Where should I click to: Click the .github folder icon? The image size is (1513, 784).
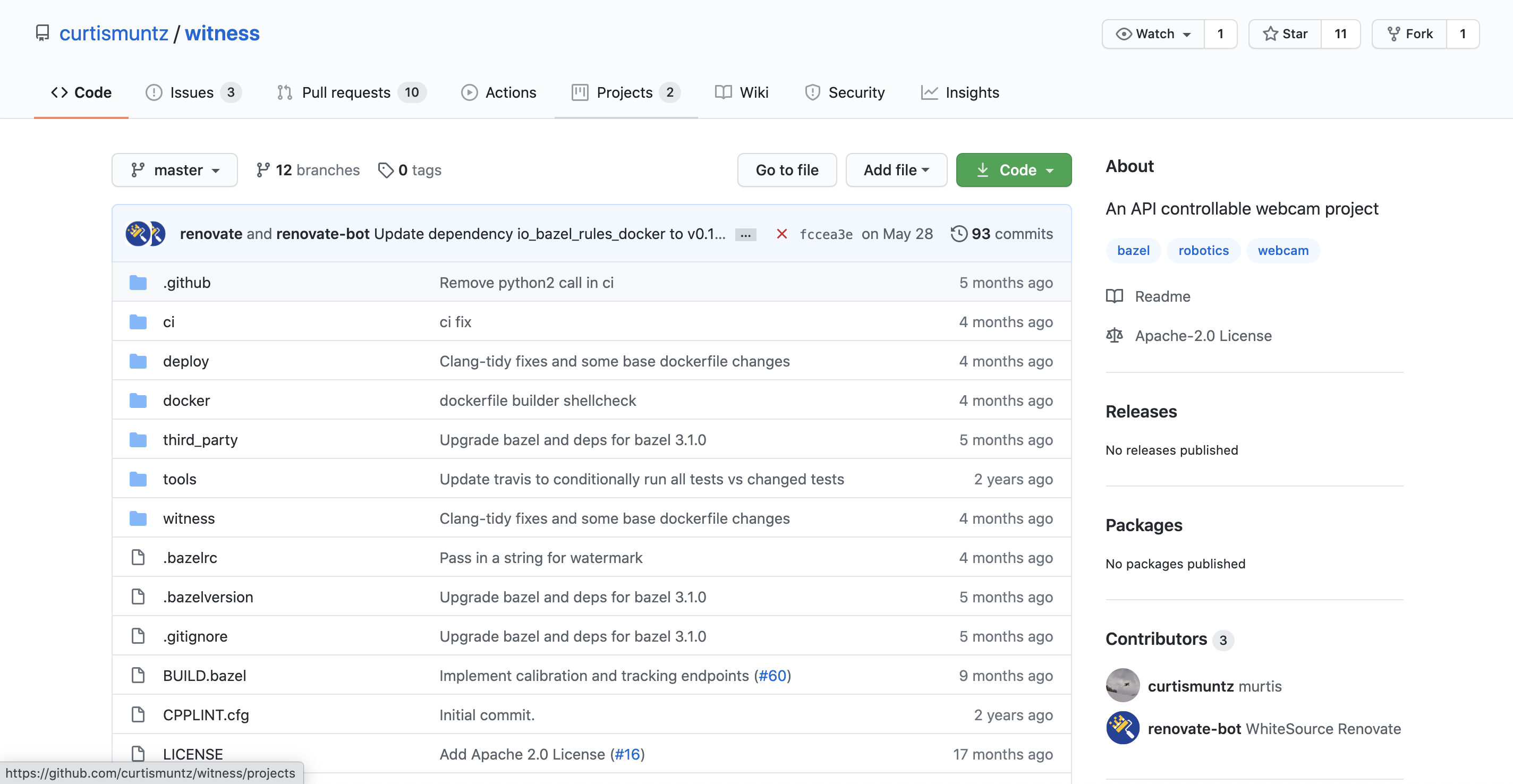[x=138, y=283]
